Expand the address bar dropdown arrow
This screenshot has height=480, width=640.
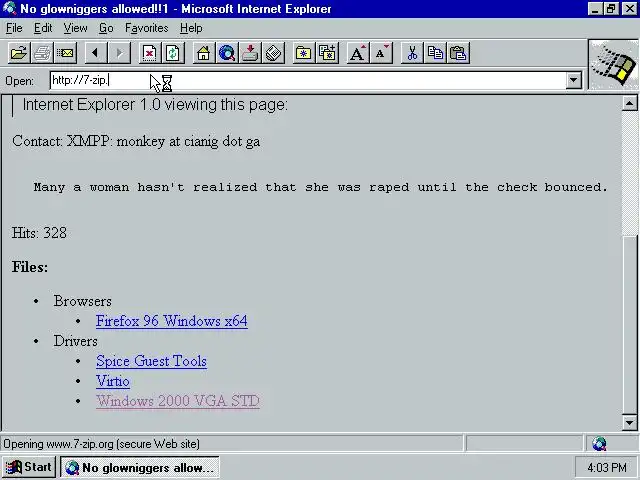[x=573, y=80]
